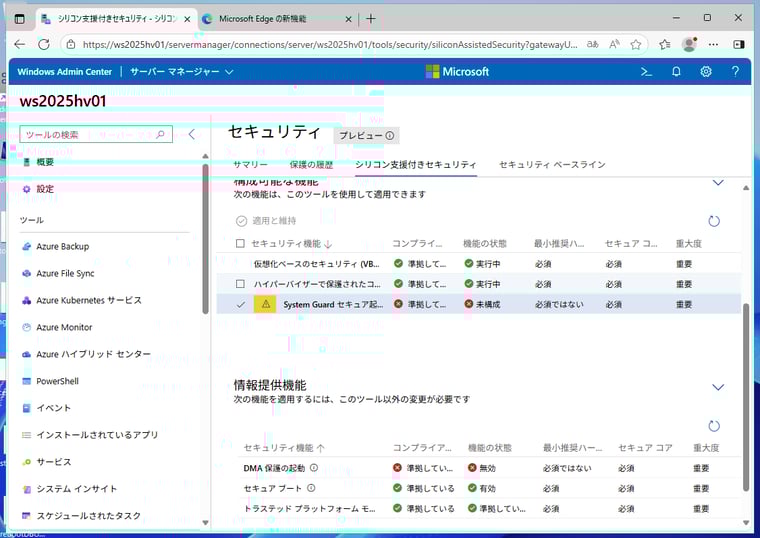The height and width of the screenshot is (538, 760).
Task: Select シリコン支援付きセキュリティ tab
Action: point(416,165)
